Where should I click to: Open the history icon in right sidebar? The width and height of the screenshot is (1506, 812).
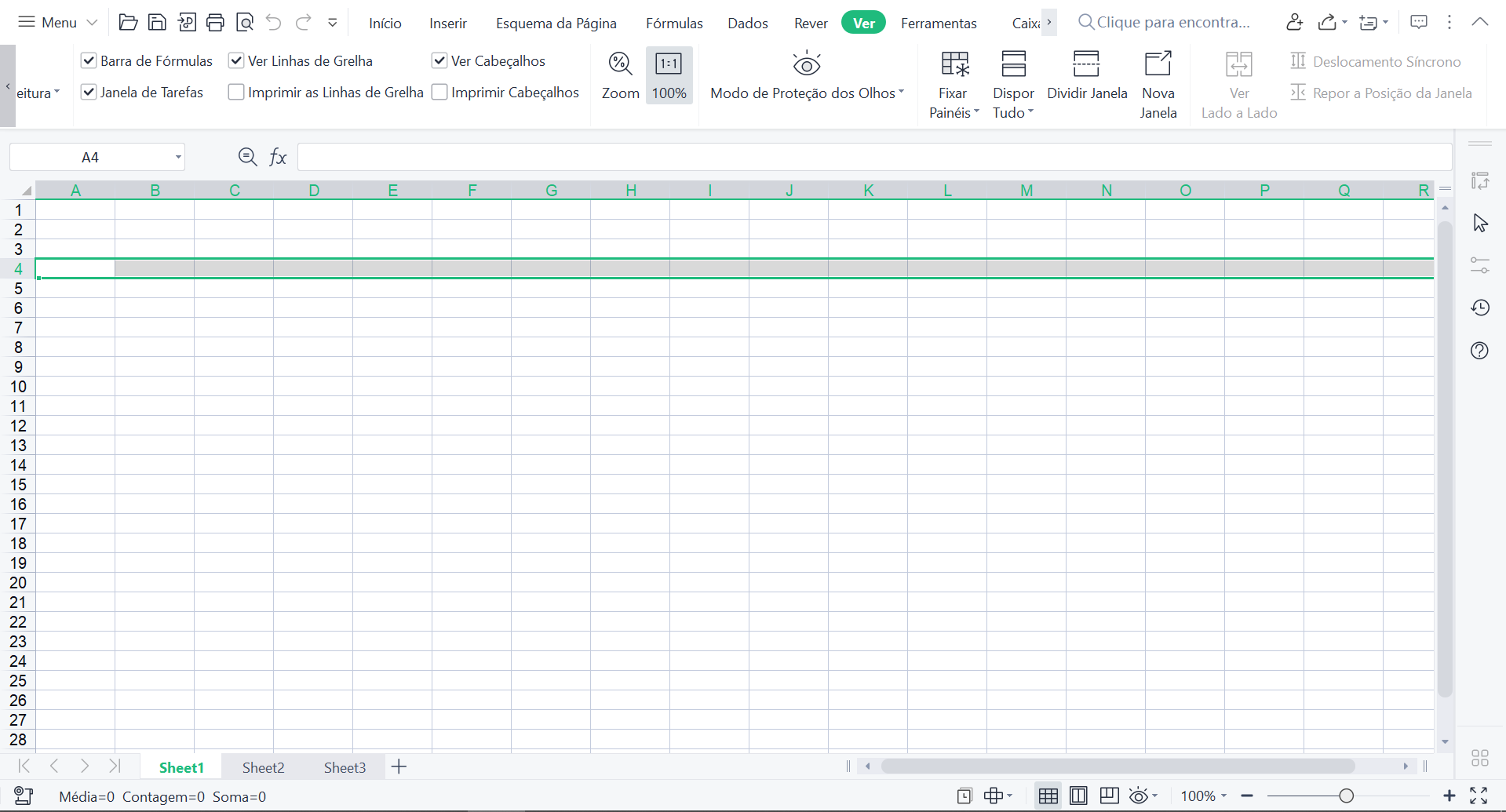[x=1480, y=308]
